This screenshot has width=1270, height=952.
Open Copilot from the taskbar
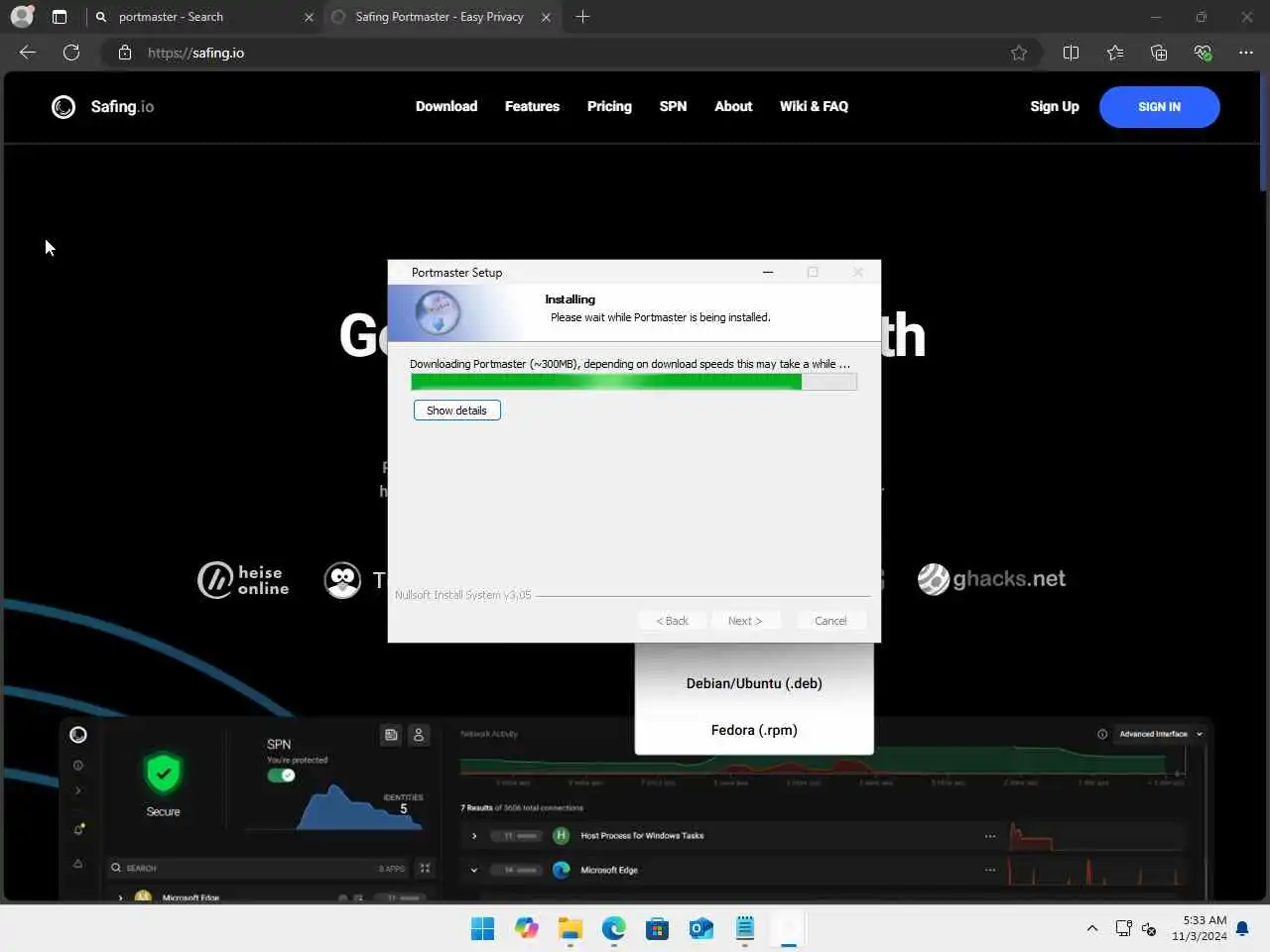[527, 928]
